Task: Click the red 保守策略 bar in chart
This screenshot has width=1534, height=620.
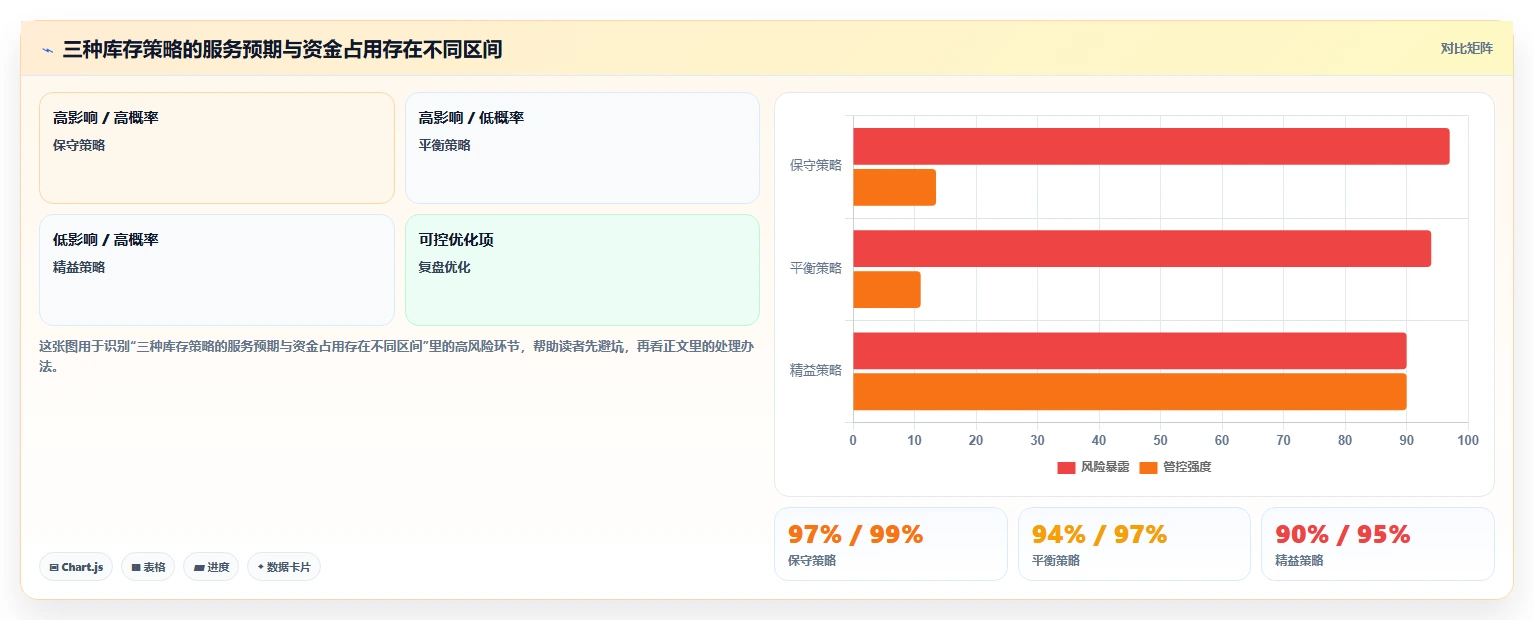Action: click(x=1151, y=147)
